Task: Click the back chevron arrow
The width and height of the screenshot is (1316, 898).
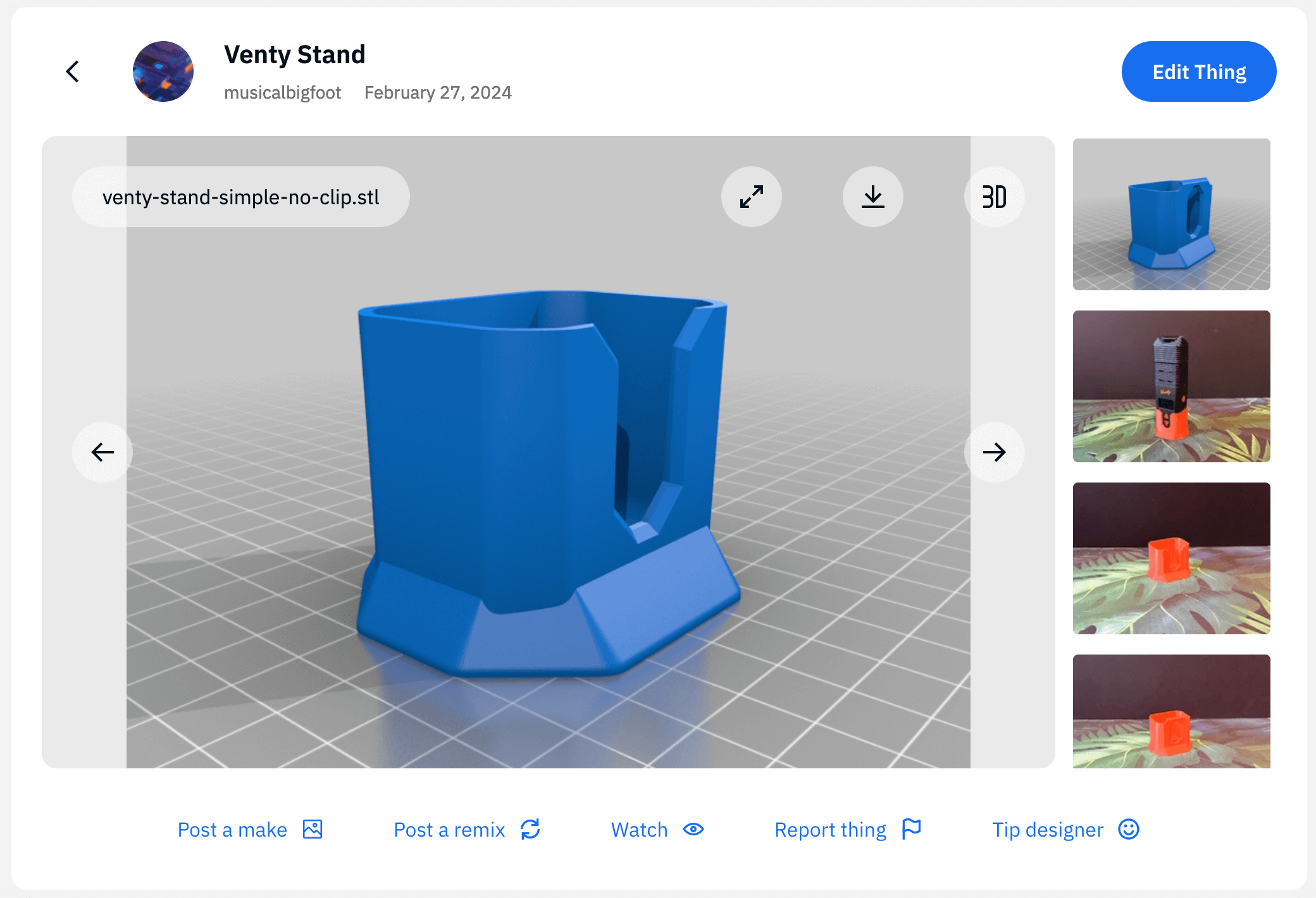Action: pyautogui.click(x=73, y=71)
